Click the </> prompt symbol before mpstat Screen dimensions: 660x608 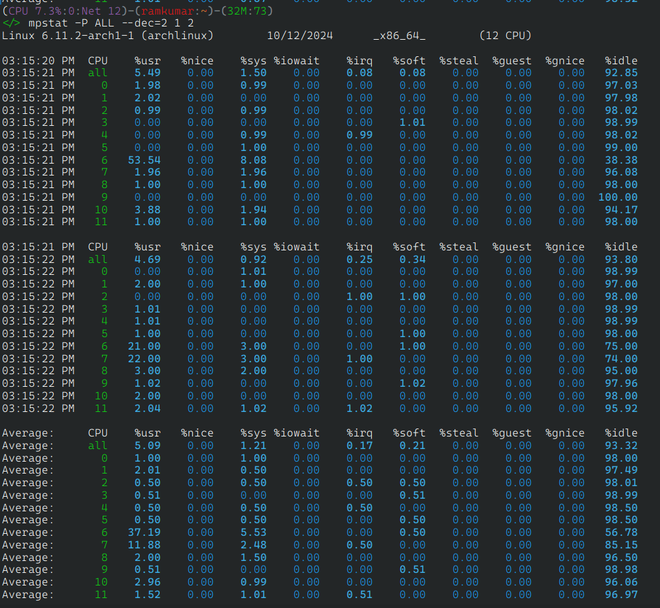pyautogui.click(x=12, y=23)
